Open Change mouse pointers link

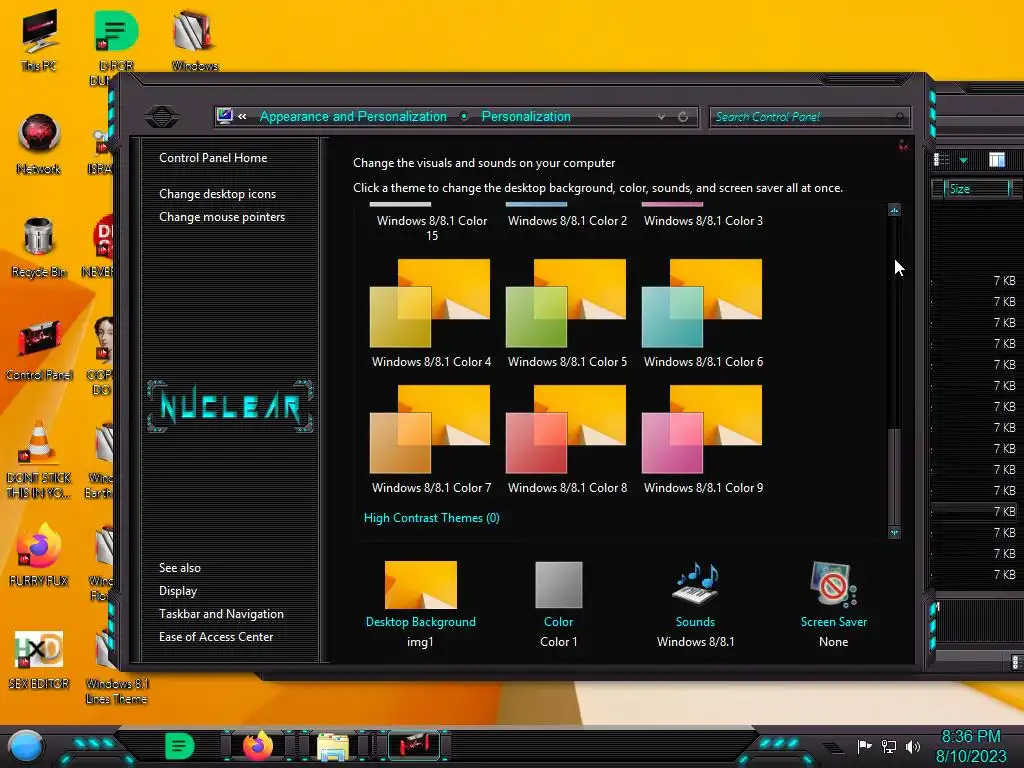tap(222, 217)
